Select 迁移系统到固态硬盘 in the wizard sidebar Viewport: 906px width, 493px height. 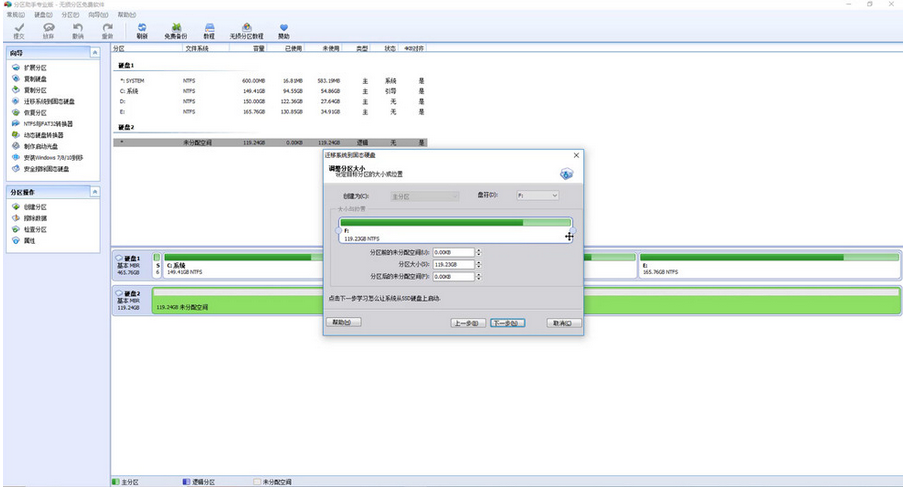(49, 102)
